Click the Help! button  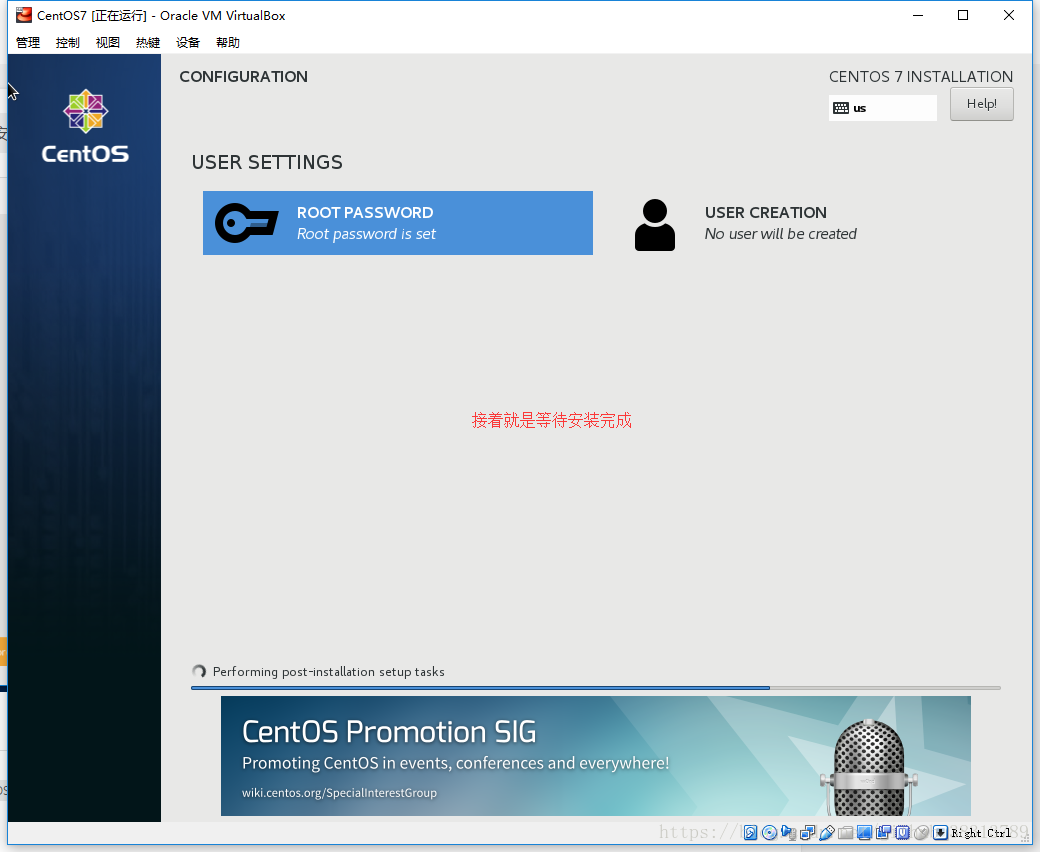(982, 104)
